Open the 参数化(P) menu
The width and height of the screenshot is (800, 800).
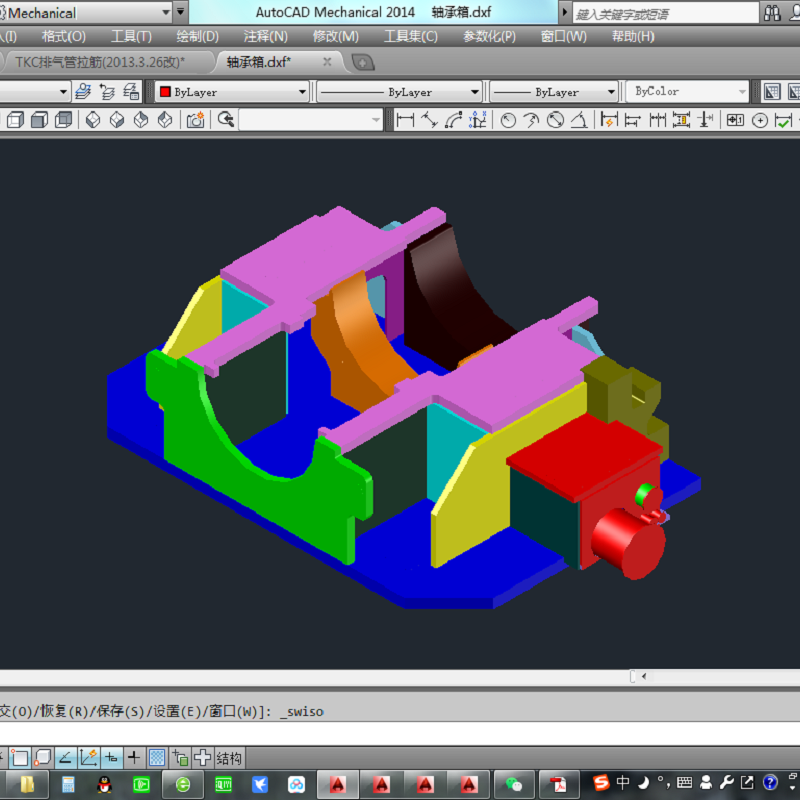click(x=489, y=36)
